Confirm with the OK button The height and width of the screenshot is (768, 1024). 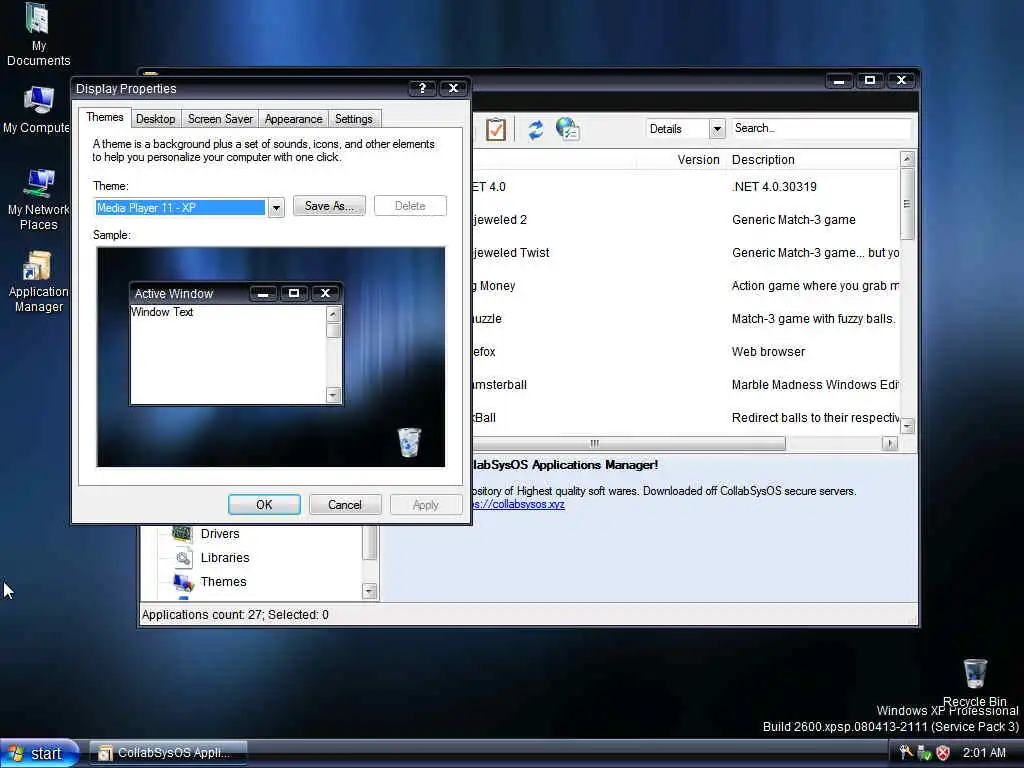click(264, 505)
